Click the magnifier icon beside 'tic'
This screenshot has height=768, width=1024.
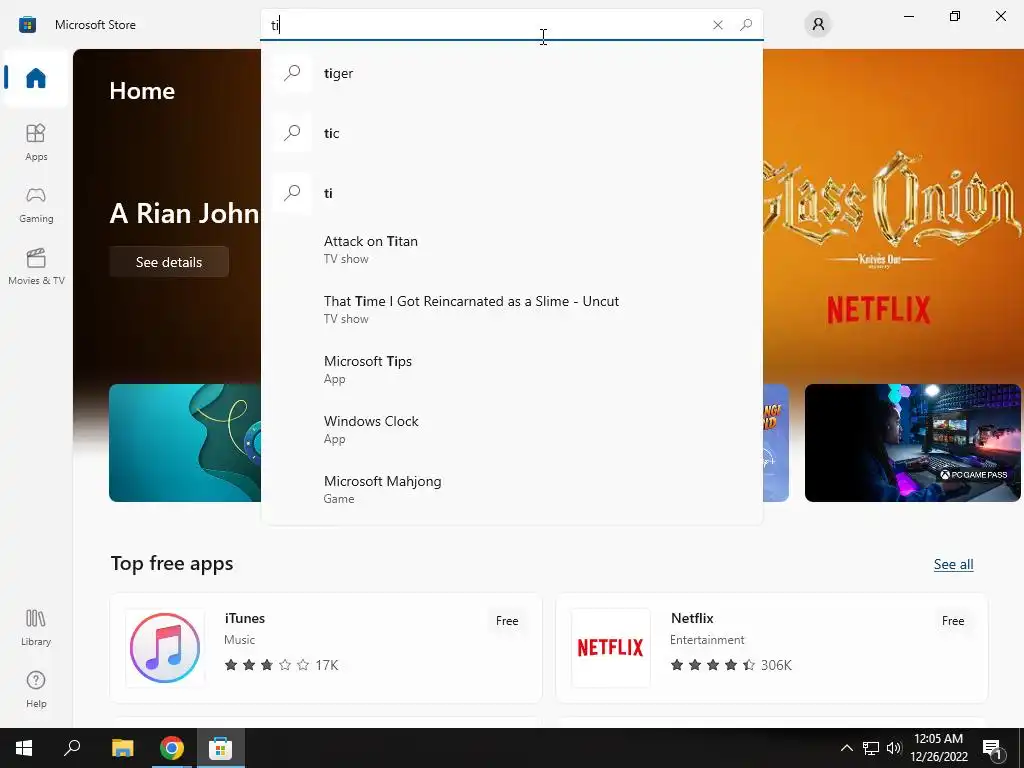coord(292,133)
